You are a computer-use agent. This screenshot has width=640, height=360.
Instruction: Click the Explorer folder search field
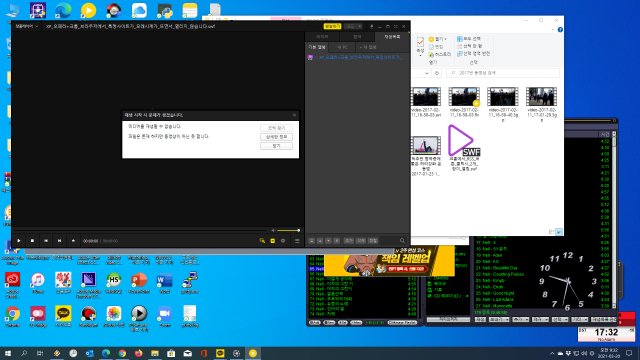point(502,73)
